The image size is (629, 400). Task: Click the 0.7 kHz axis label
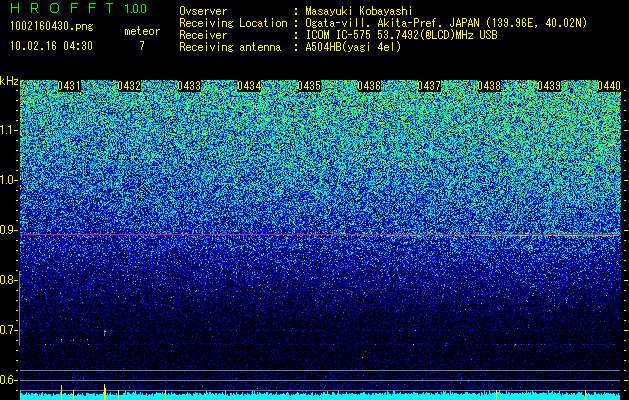click(9, 330)
